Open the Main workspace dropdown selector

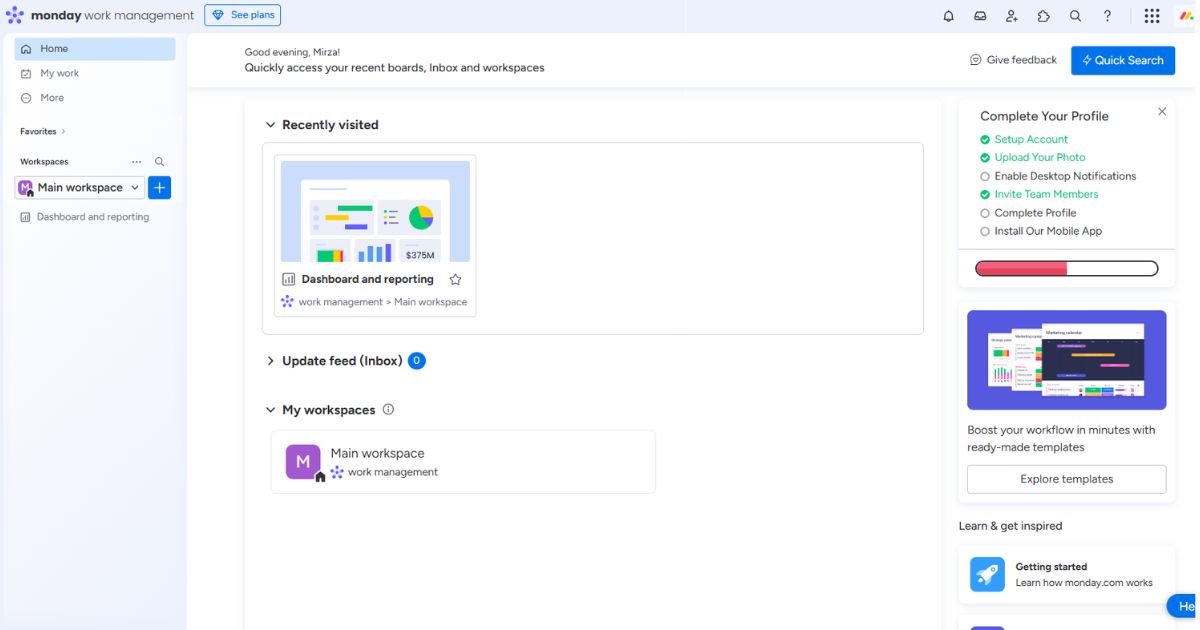coord(80,188)
